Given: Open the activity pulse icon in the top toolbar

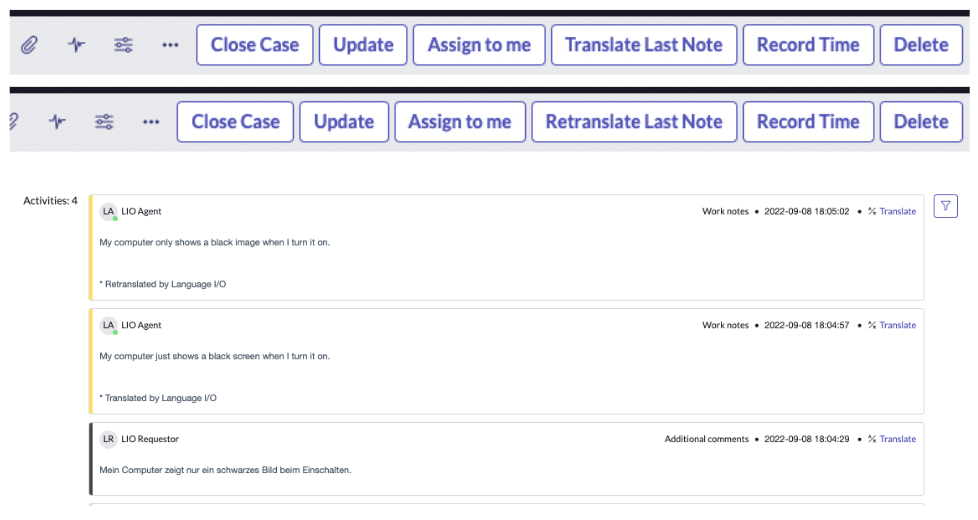Looking at the screenshot, I should [x=76, y=45].
